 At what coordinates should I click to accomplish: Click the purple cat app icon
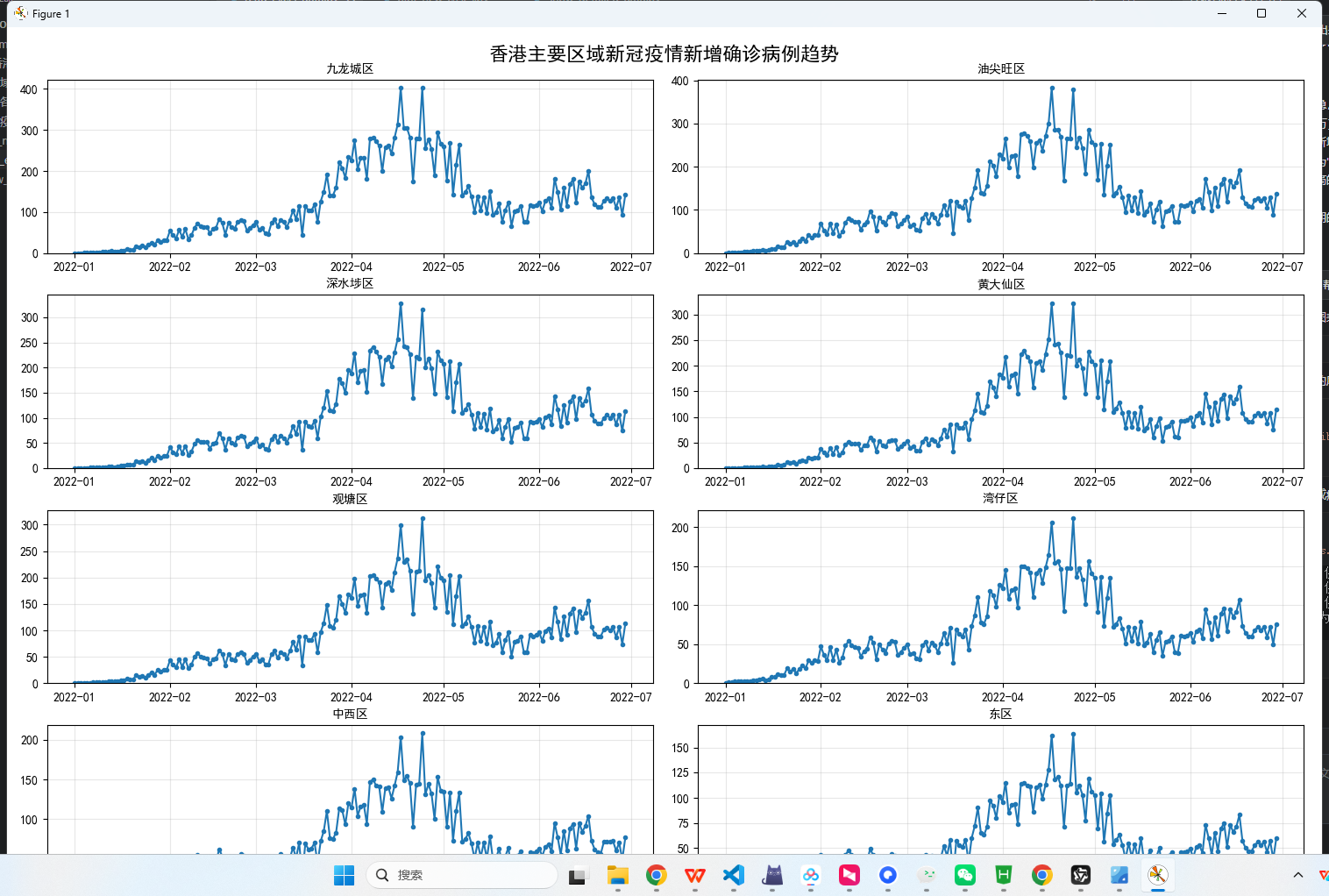(x=772, y=875)
